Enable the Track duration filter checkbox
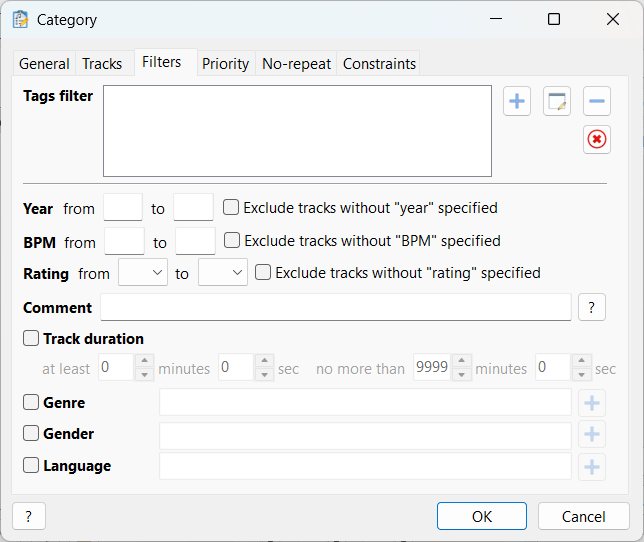Screen dimensions: 644x542 (31, 338)
